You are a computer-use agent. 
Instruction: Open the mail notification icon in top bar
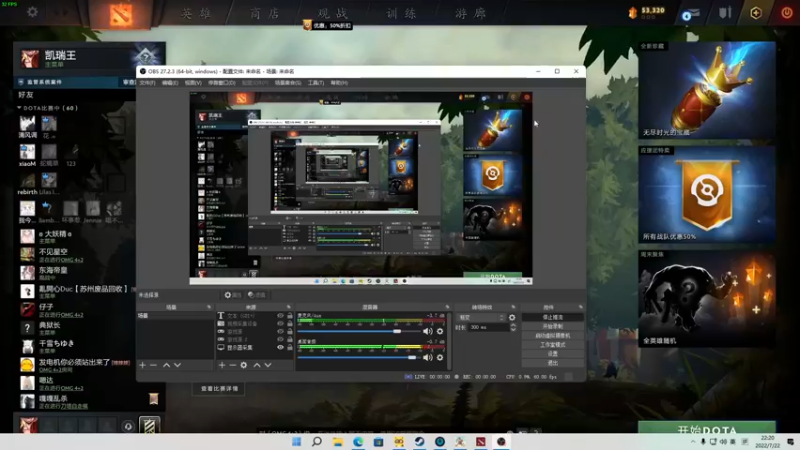[x=690, y=14]
